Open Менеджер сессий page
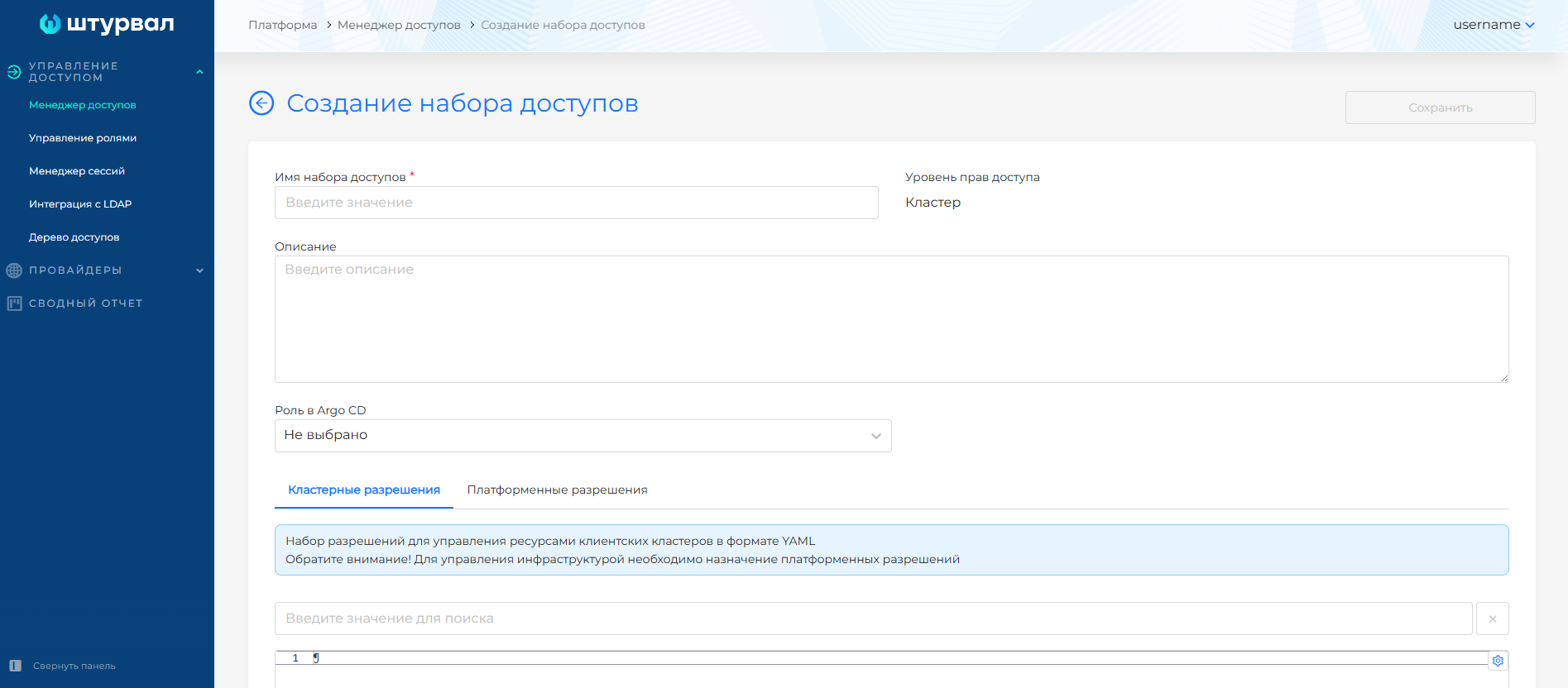The image size is (1568, 688). tap(77, 171)
